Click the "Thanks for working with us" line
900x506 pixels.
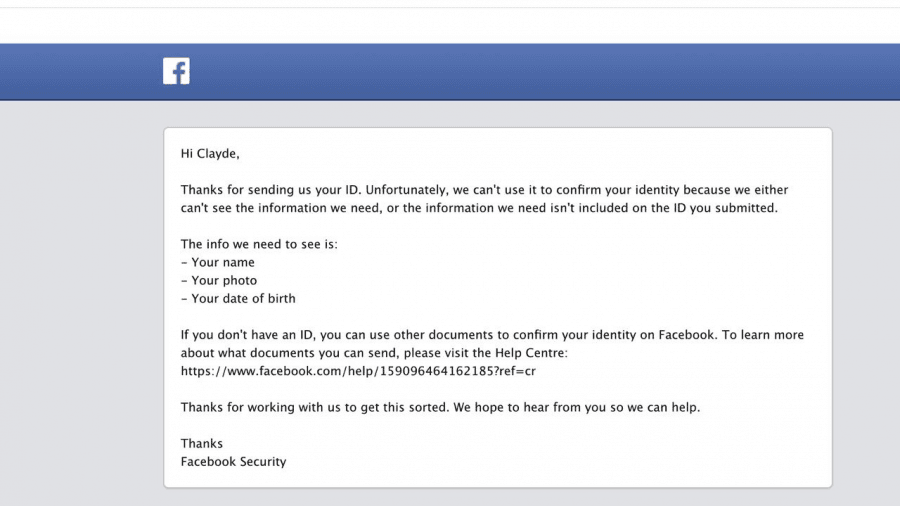click(440, 407)
